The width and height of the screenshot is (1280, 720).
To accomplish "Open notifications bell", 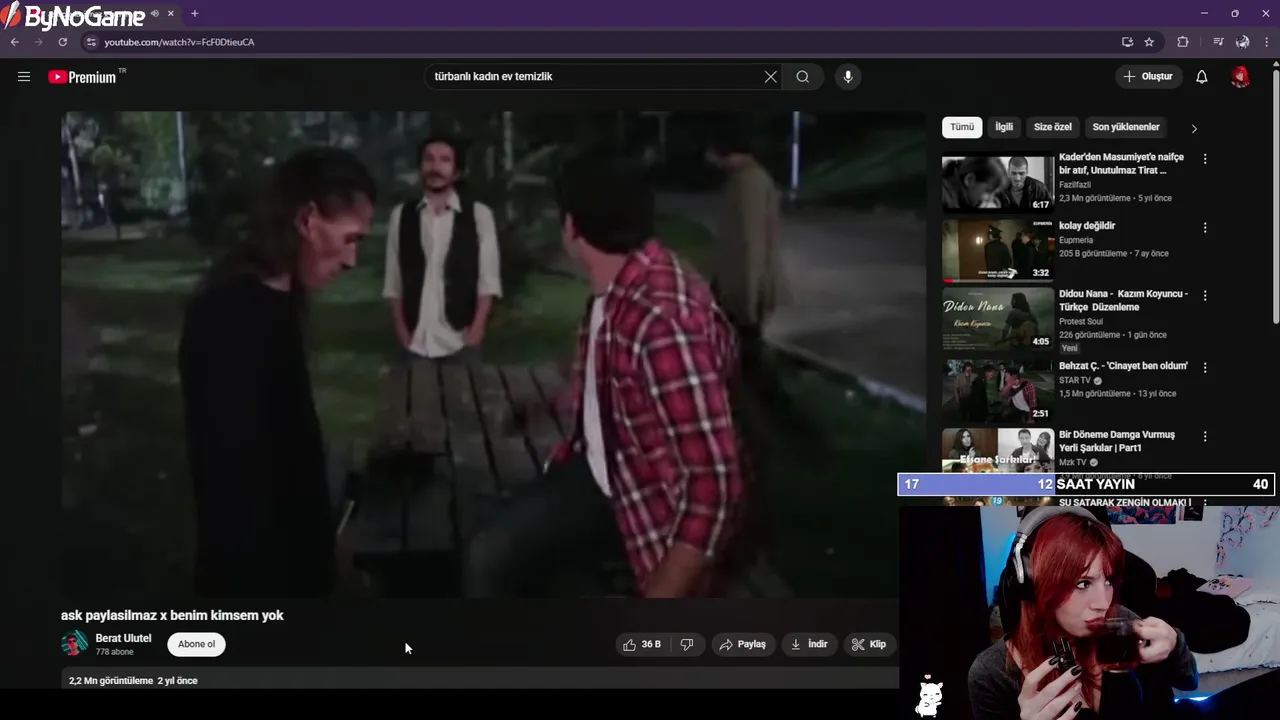I will pos(1202,77).
